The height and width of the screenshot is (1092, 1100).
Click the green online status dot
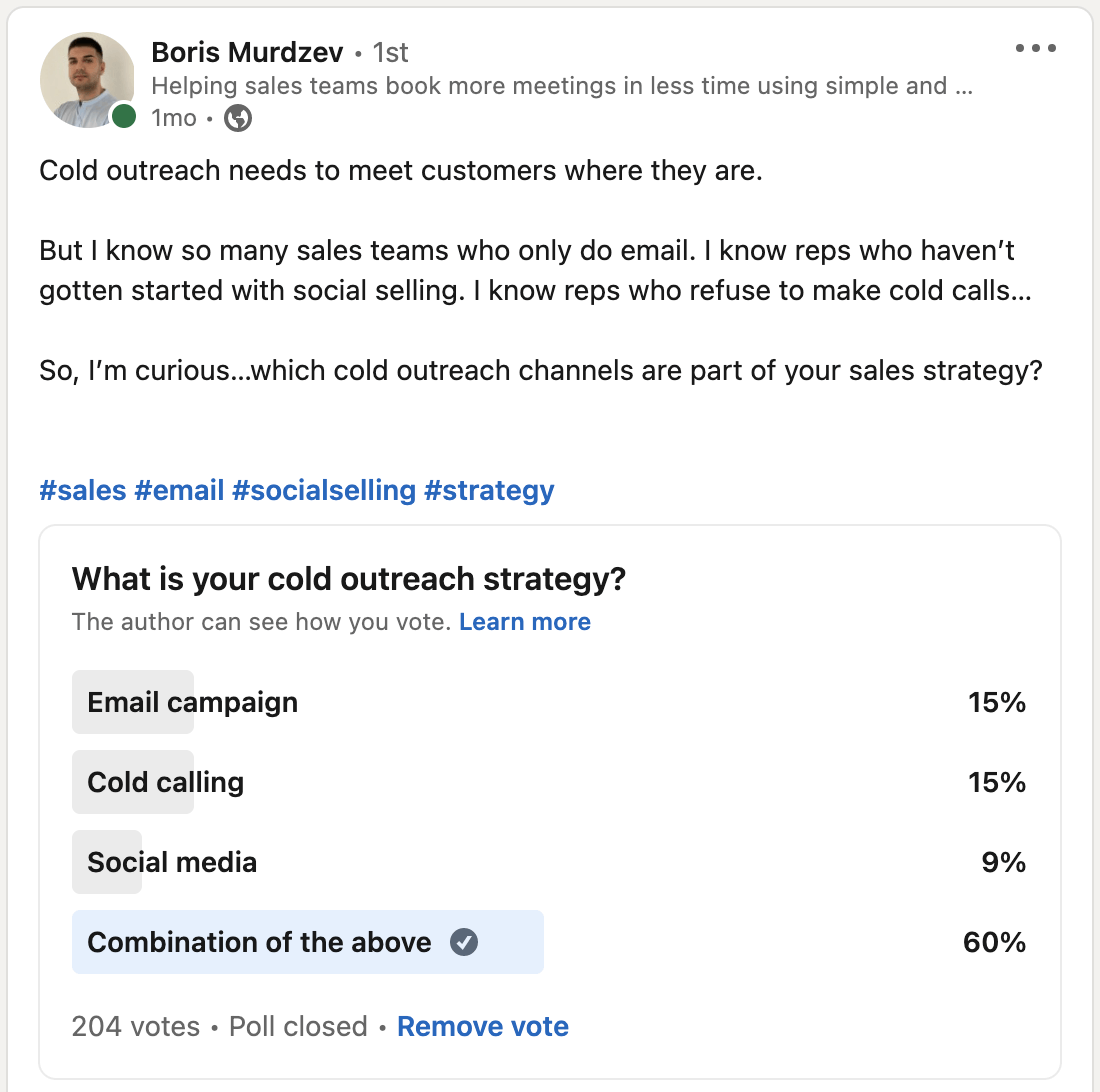124,116
